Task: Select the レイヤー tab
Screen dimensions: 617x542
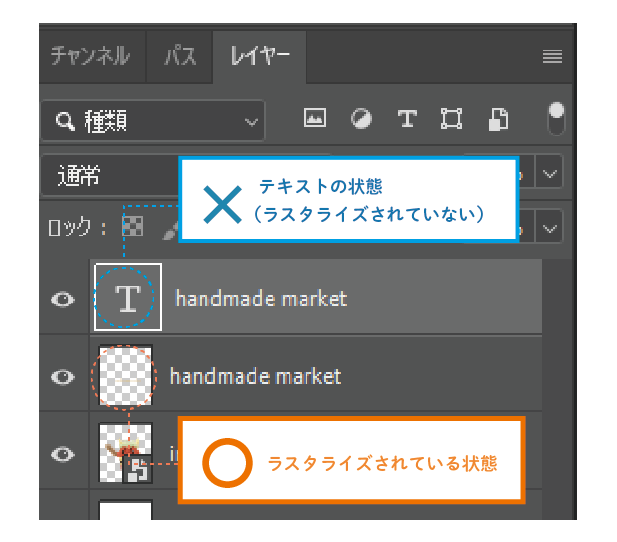Action: click(260, 55)
